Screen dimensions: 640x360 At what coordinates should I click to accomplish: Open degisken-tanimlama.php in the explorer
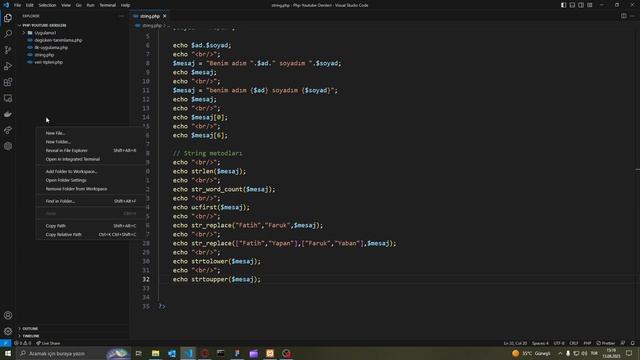point(58,40)
